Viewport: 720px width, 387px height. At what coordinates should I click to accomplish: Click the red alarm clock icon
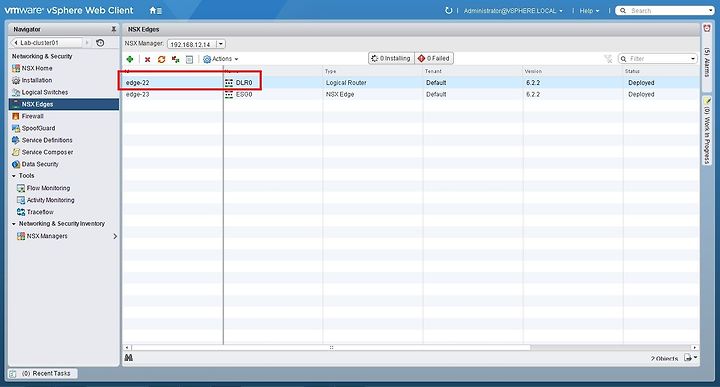(x=707, y=28)
